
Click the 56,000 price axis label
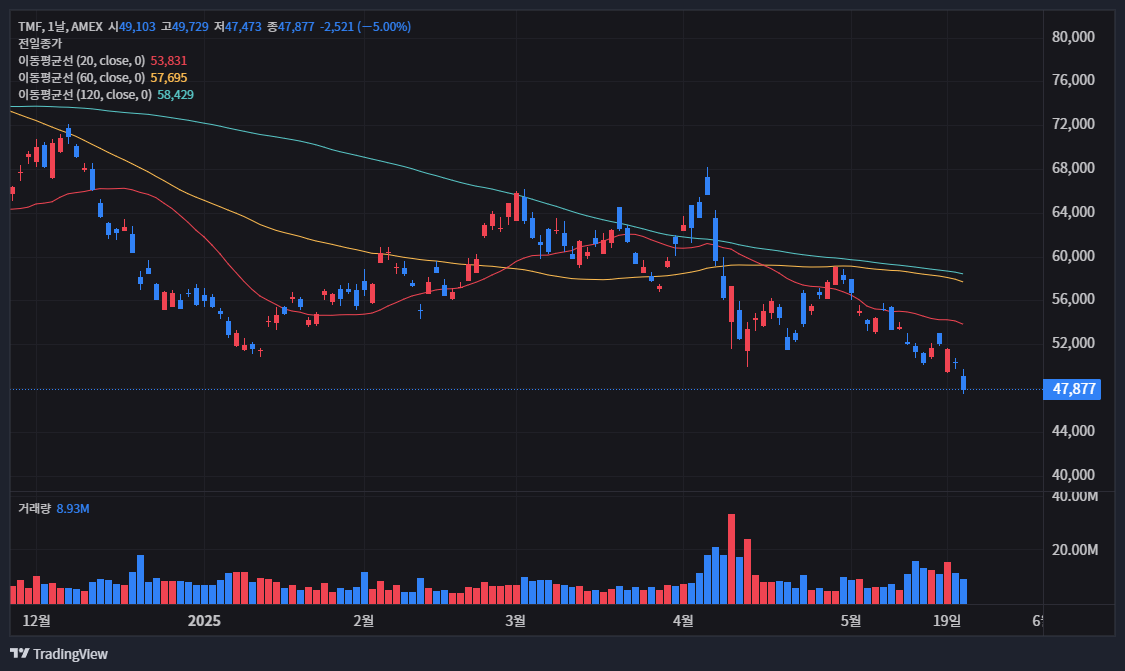pyautogui.click(x=1073, y=299)
